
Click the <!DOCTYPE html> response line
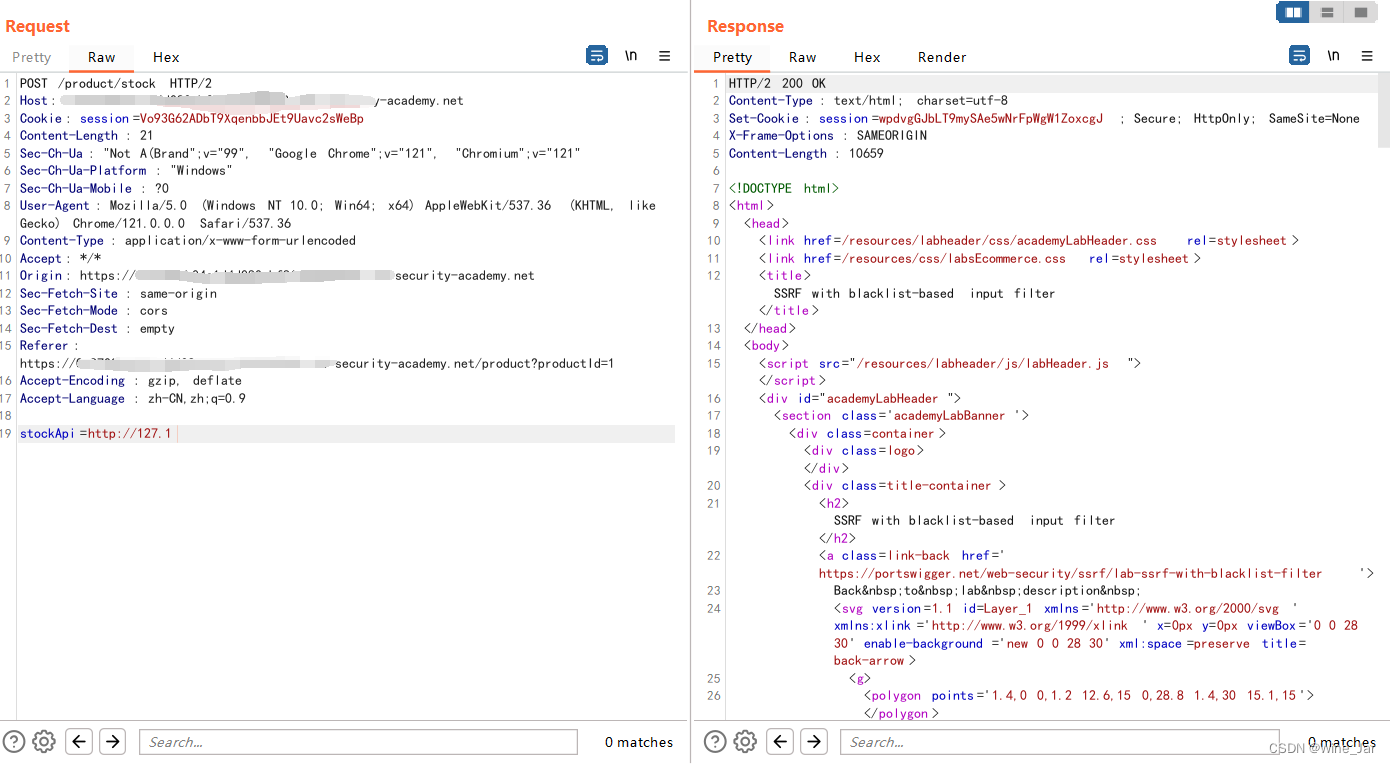[784, 189]
